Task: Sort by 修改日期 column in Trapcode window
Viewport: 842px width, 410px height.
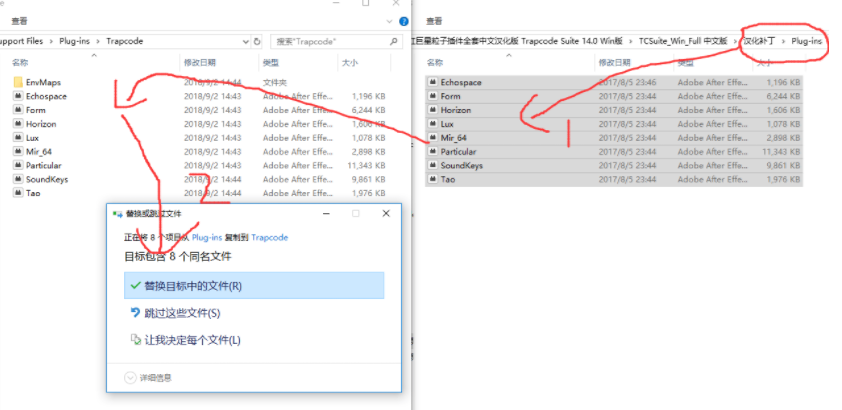Action: click(x=200, y=63)
